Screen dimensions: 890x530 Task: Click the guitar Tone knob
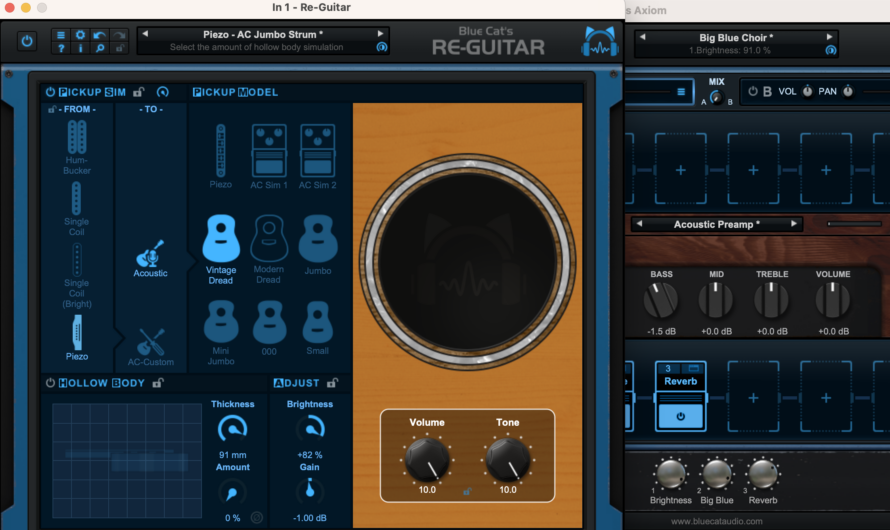(x=507, y=458)
